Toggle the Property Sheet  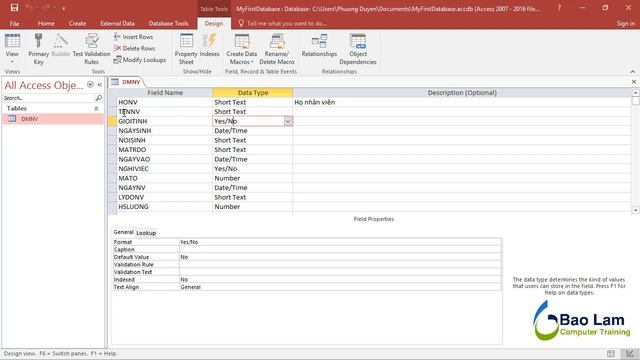[x=186, y=49]
